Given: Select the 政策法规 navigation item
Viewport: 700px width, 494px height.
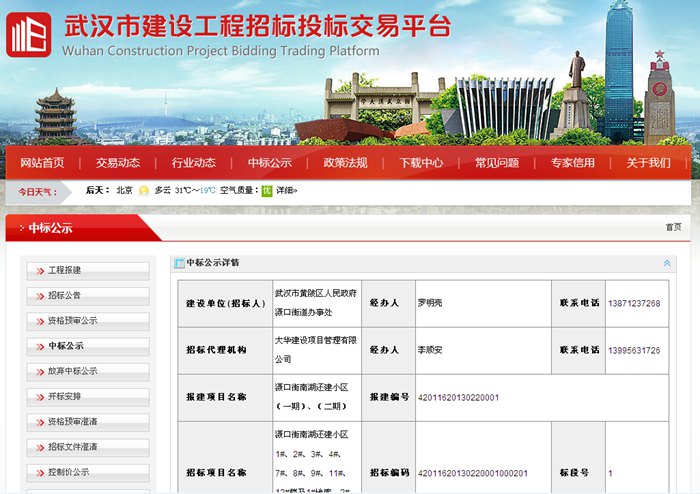Looking at the screenshot, I should 345,163.
